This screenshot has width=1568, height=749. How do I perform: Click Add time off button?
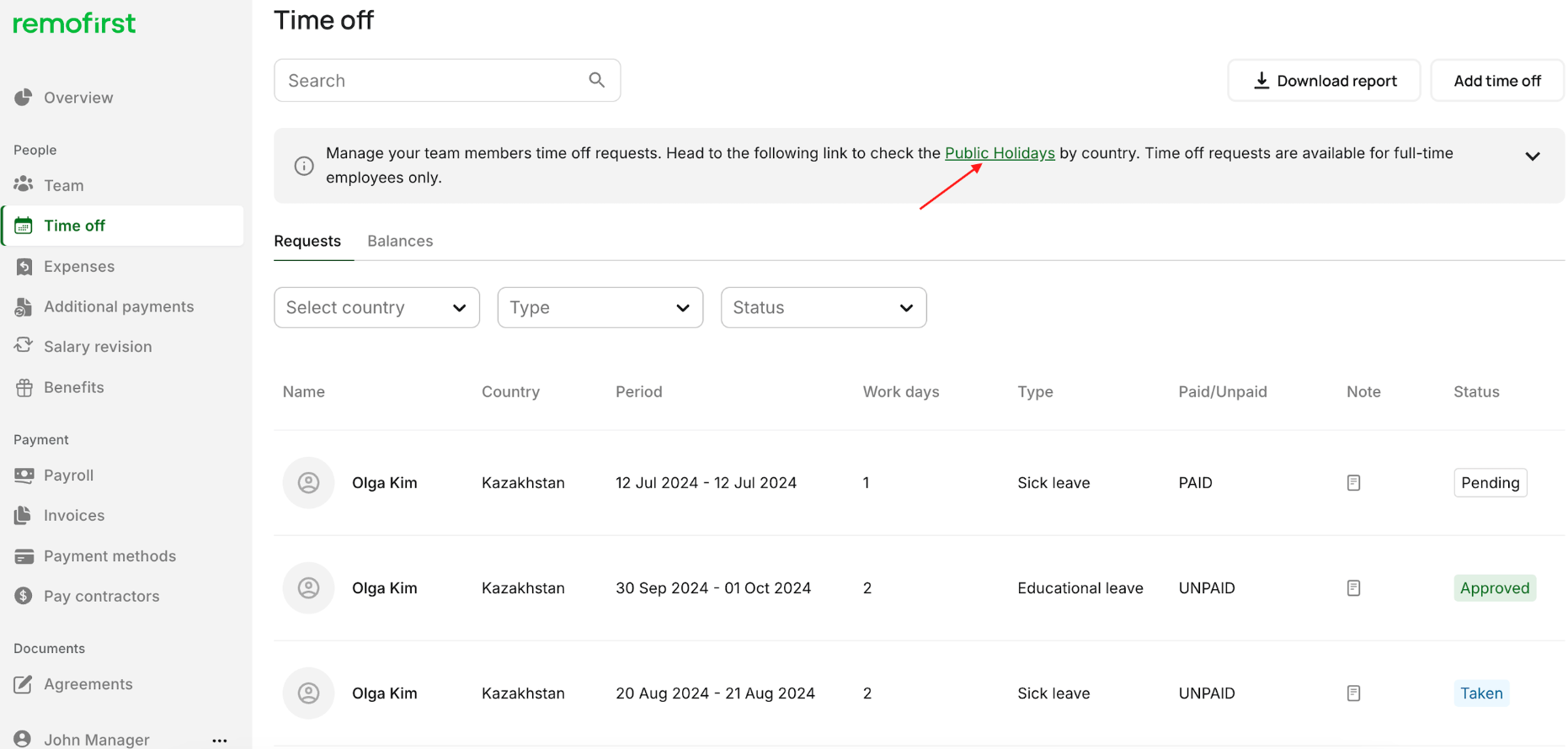1497,81
